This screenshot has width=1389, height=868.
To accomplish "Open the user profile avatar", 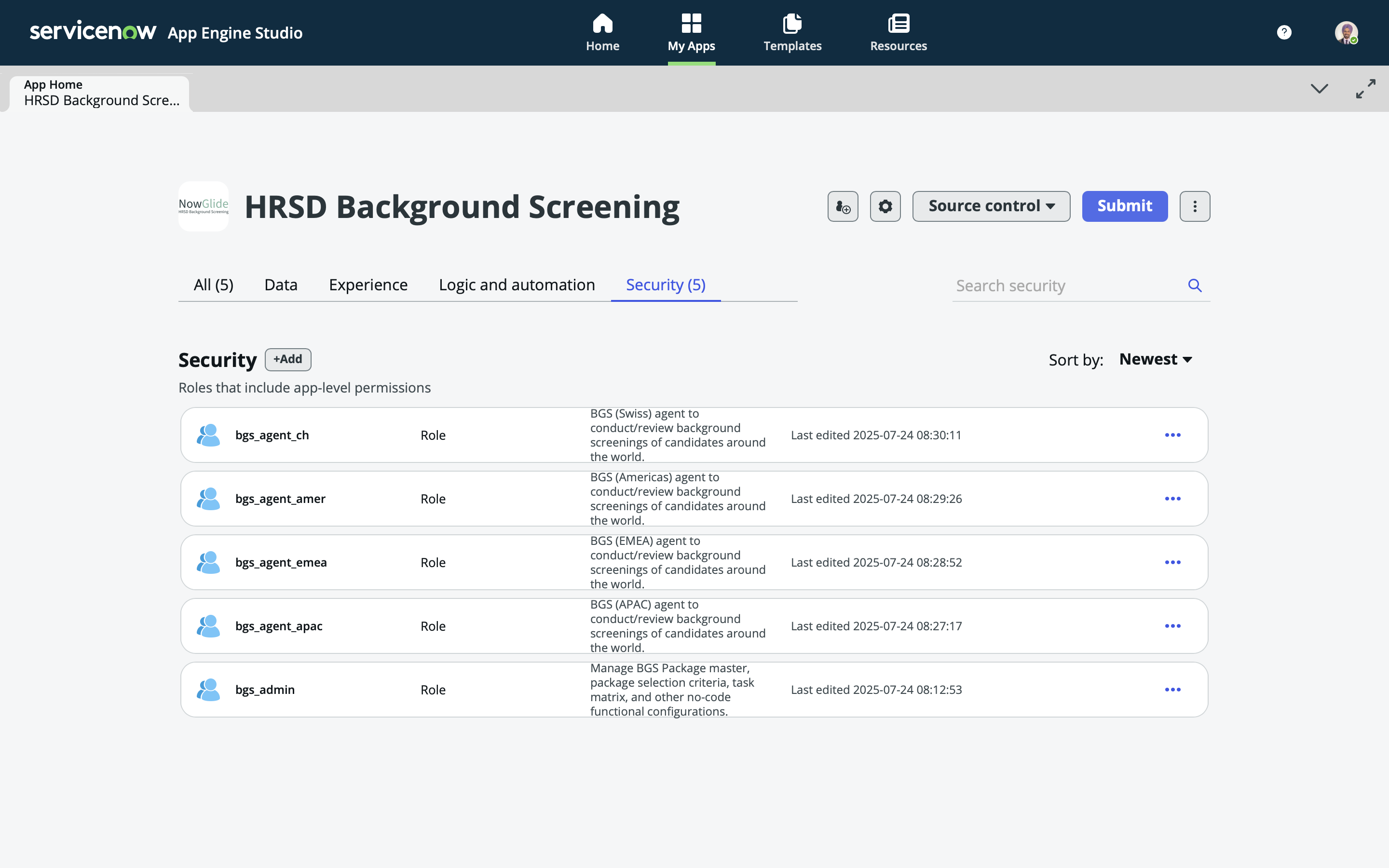I will point(1346,32).
